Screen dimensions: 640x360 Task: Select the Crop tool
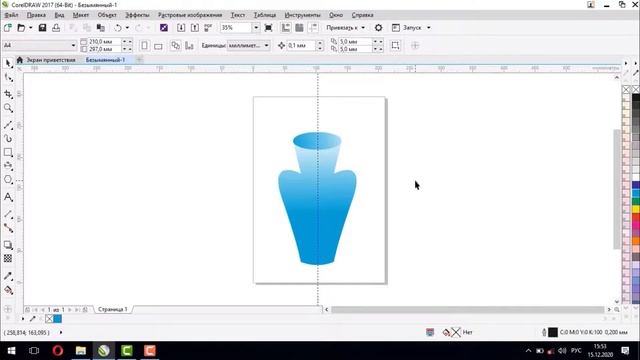point(8,94)
